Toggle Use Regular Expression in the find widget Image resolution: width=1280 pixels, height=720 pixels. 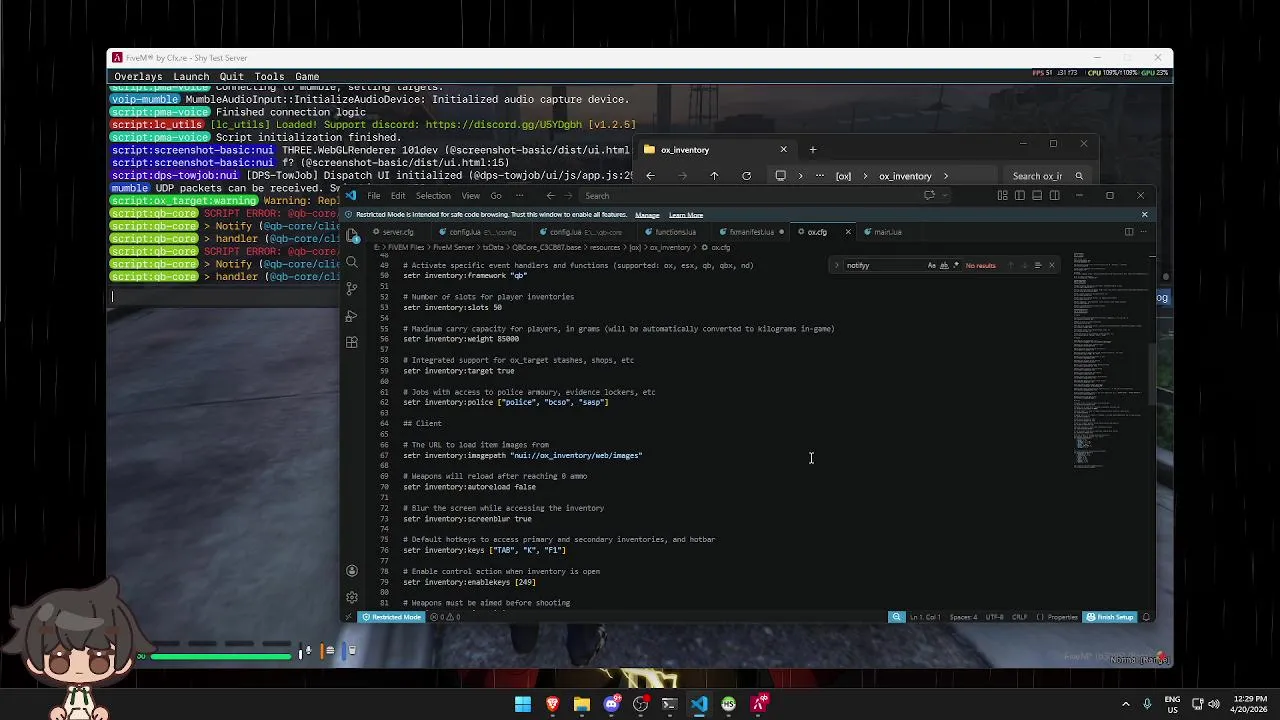pyautogui.click(x=956, y=265)
